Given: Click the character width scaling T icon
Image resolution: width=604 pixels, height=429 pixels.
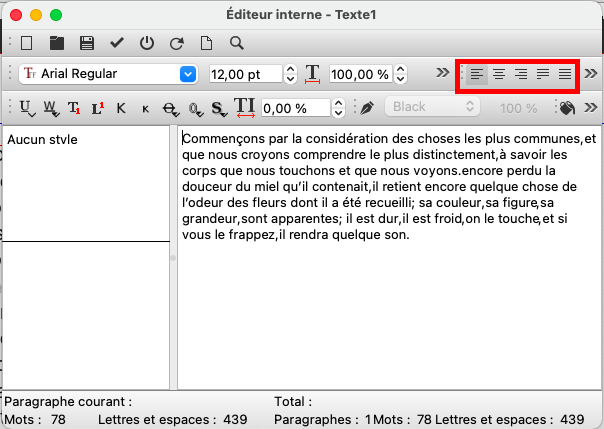Looking at the screenshot, I should 312,74.
